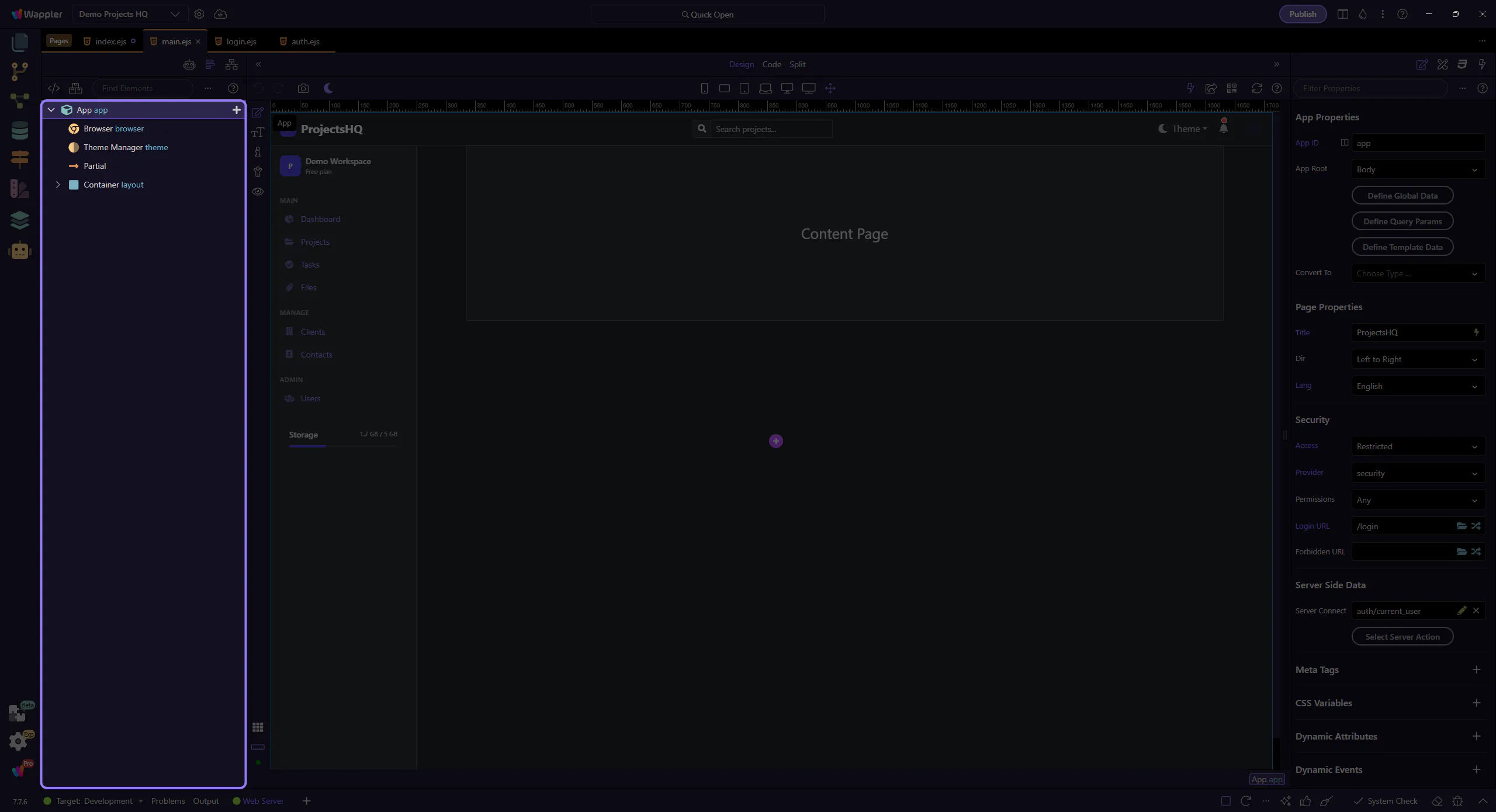Click the refresh design view icon
This screenshot has height=812, width=1496.
[1256, 88]
